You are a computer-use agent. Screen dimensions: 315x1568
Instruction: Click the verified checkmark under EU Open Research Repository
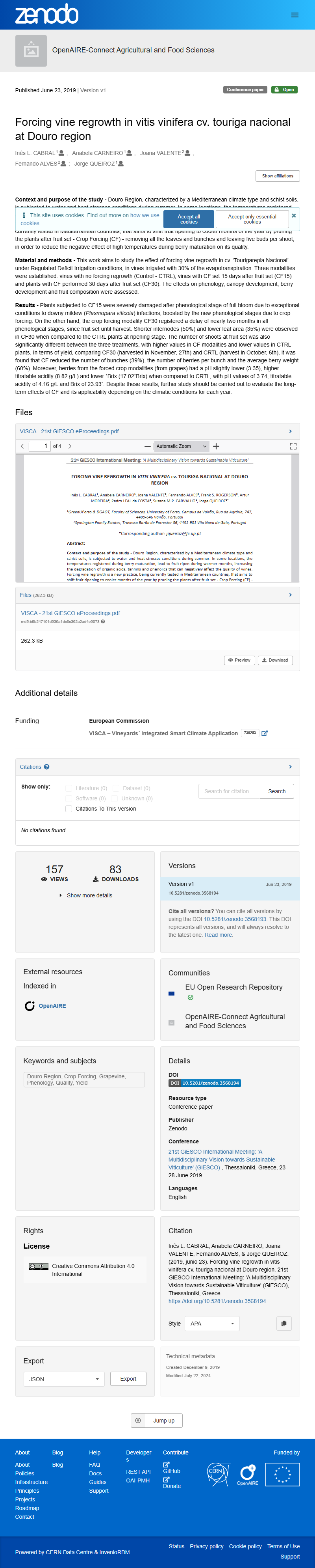click(x=190, y=997)
